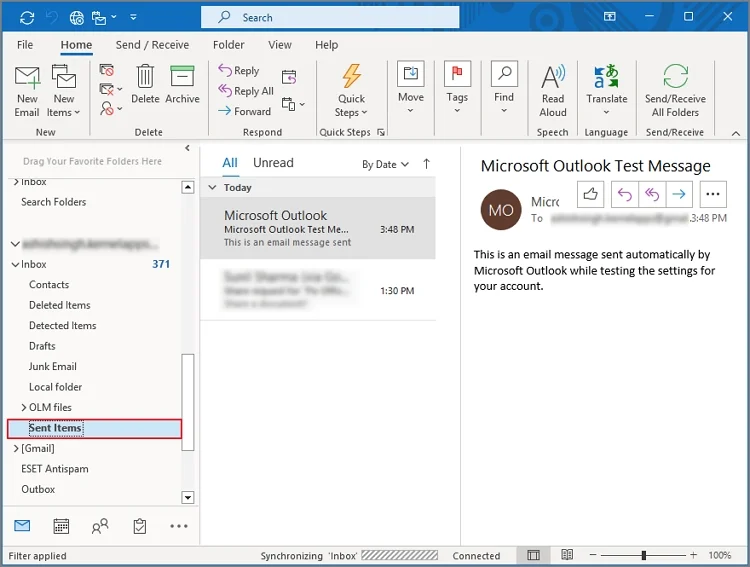
Task: Switch to Tasks view icon
Action: tap(139, 526)
